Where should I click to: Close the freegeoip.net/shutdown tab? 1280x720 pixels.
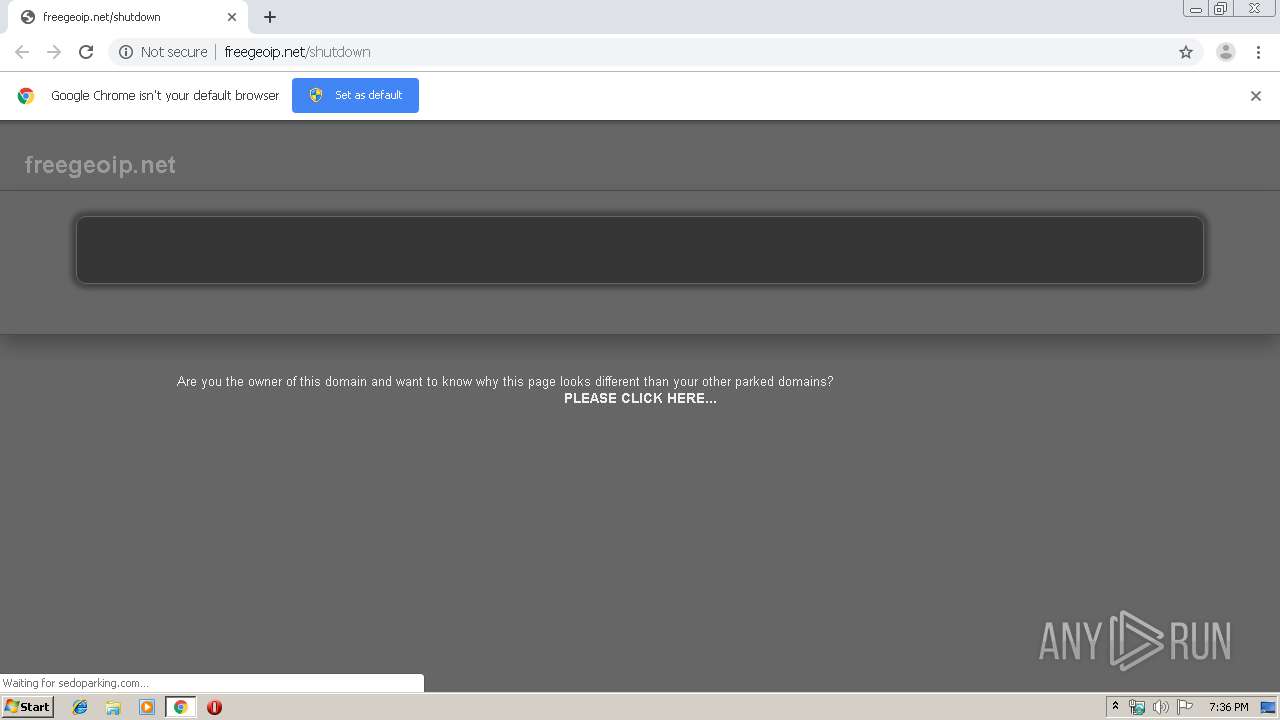(232, 17)
